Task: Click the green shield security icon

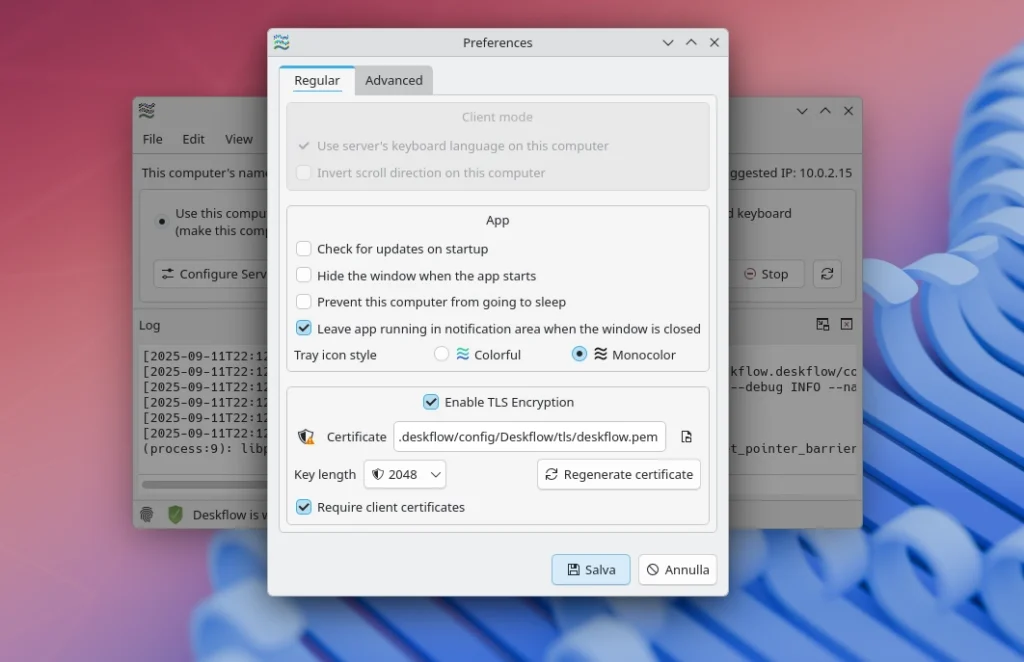Action: [175, 515]
